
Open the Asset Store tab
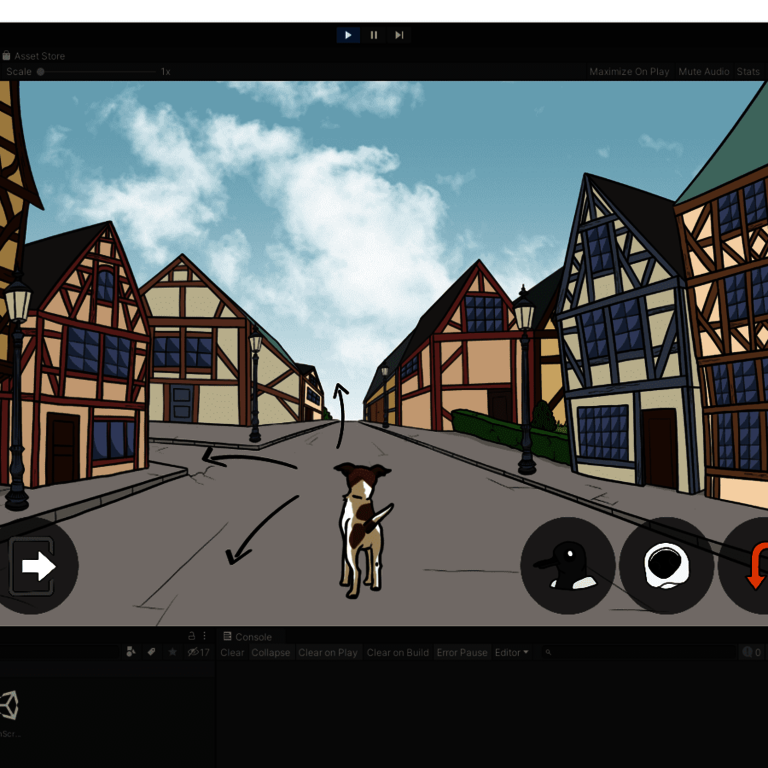click(33, 56)
